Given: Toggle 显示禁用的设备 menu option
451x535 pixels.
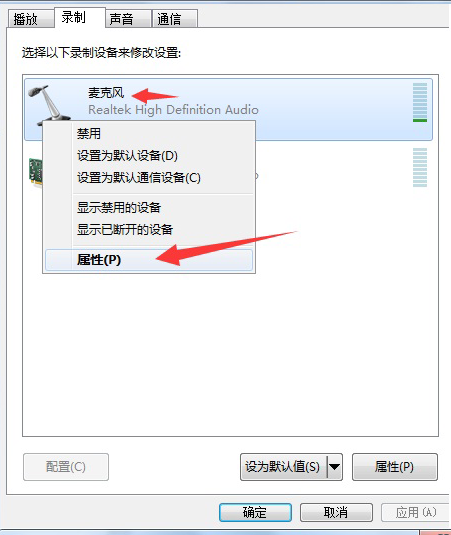Looking at the screenshot, I should [x=119, y=207].
